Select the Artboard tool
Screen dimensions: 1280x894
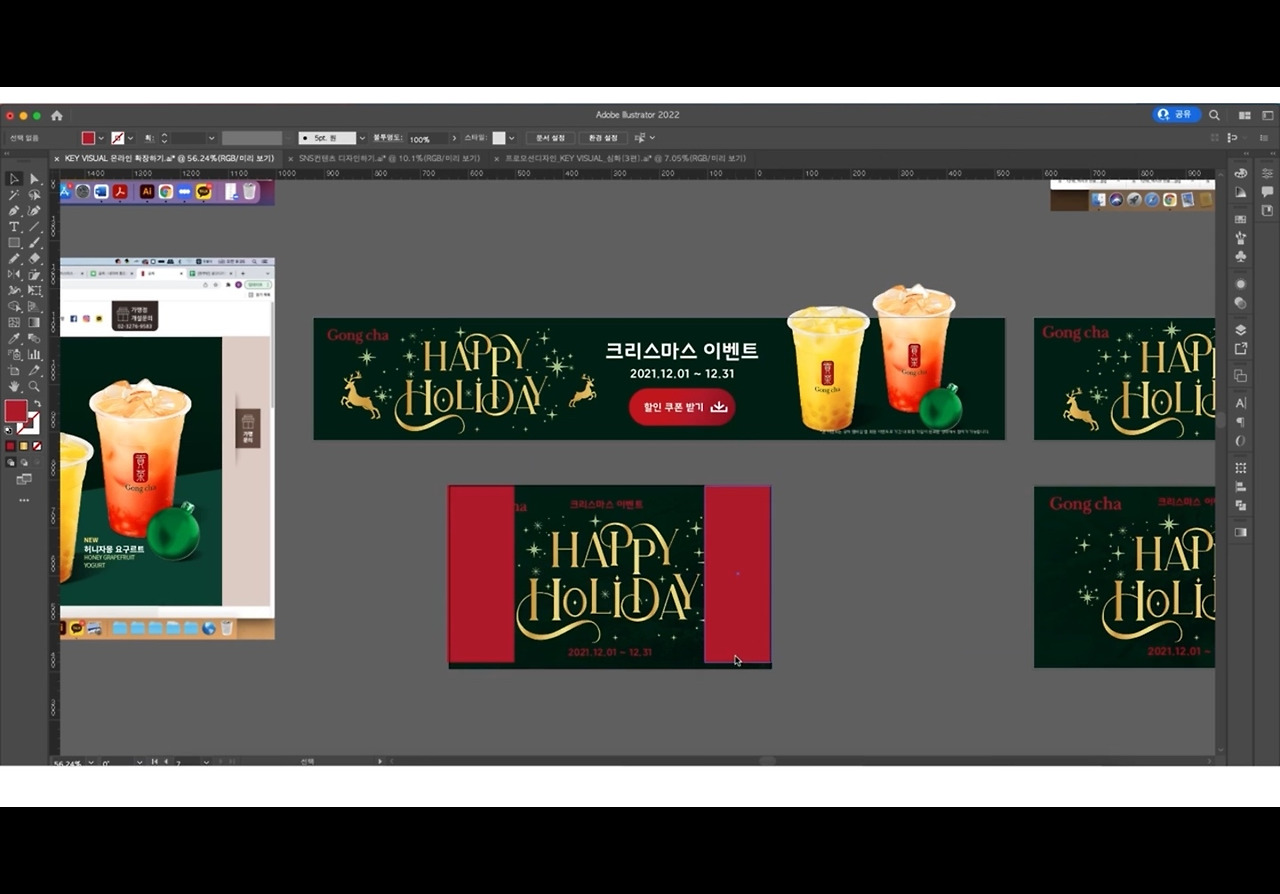tap(14, 370)
